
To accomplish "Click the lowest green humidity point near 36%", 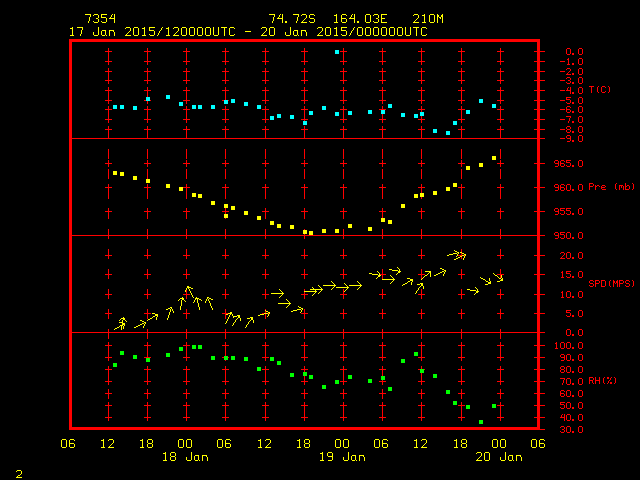I will pyautogui.click(x=481, y=422).
